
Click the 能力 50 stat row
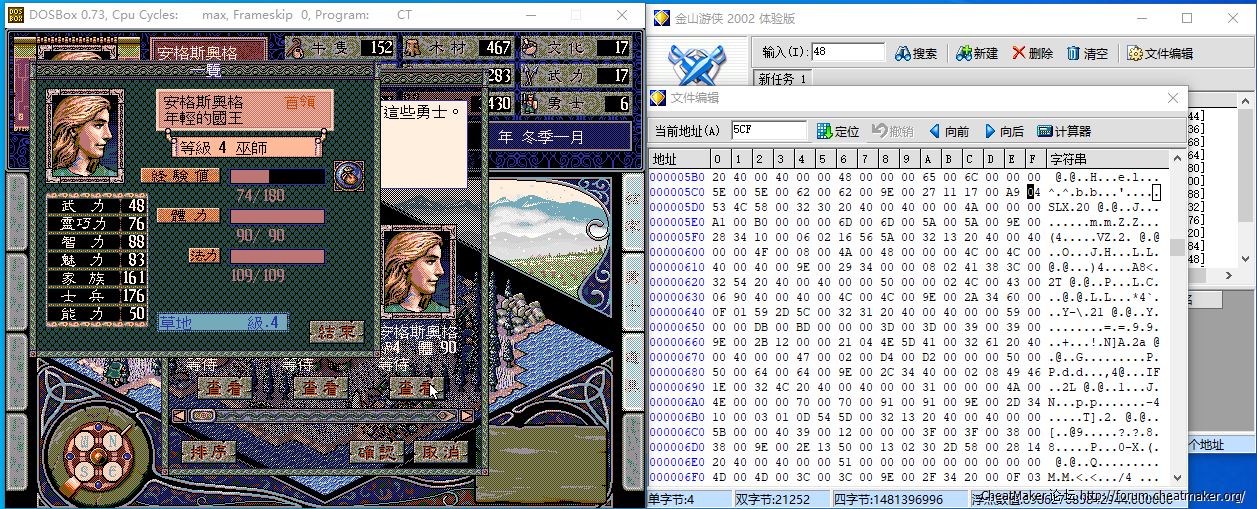(x=97, y=313)
